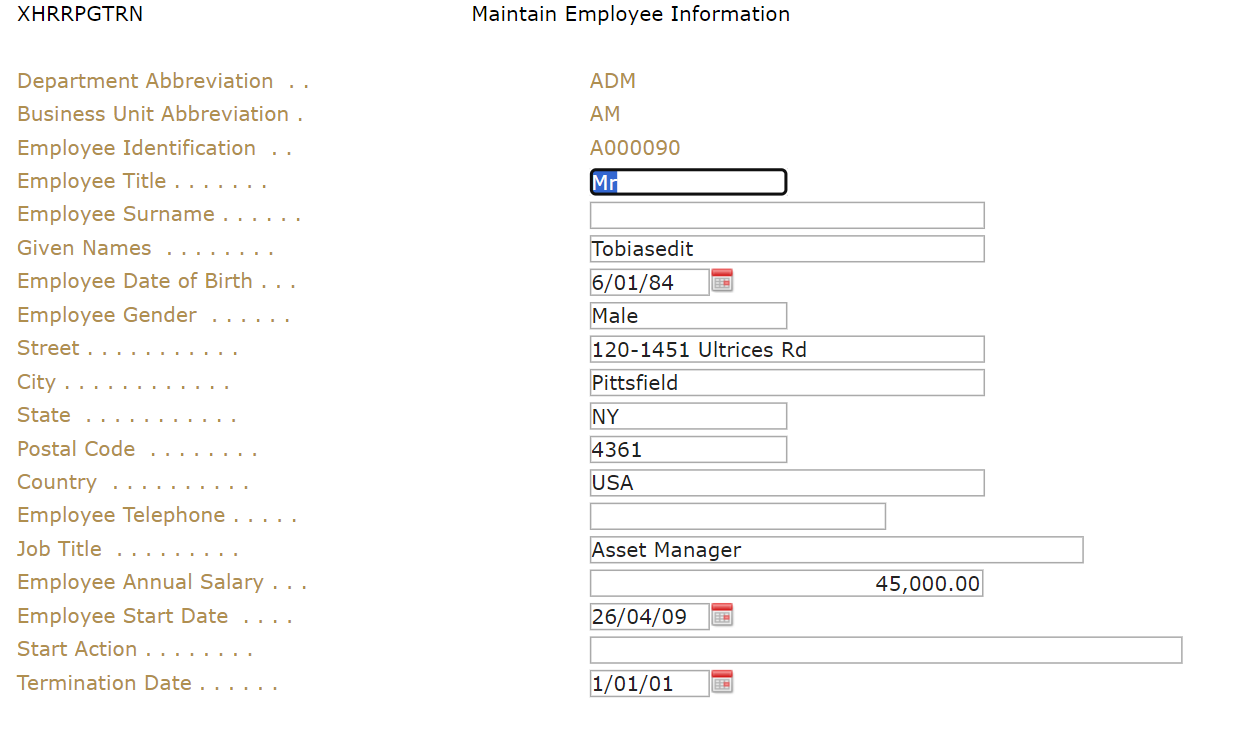
Task: Open calendar picker for Employee Start Date
Action: pyautogui.click(x=722, y=615)
